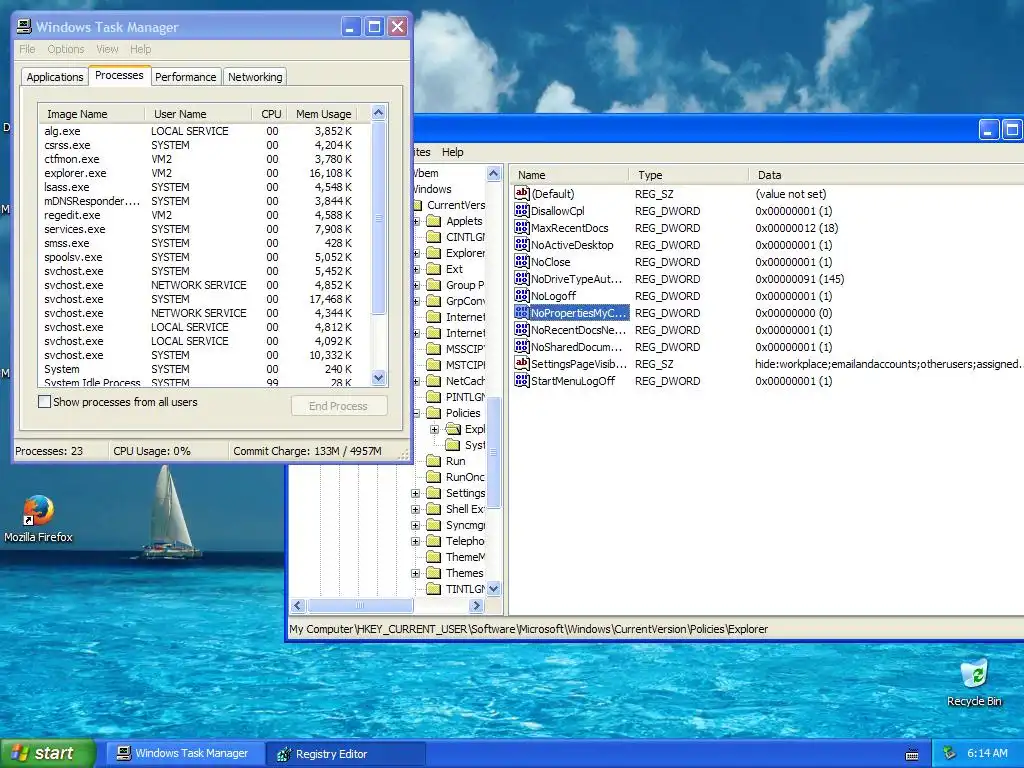Open the Options menu in Task Manager
This screenshot has height=768, width=1024.
pos(65,49)
